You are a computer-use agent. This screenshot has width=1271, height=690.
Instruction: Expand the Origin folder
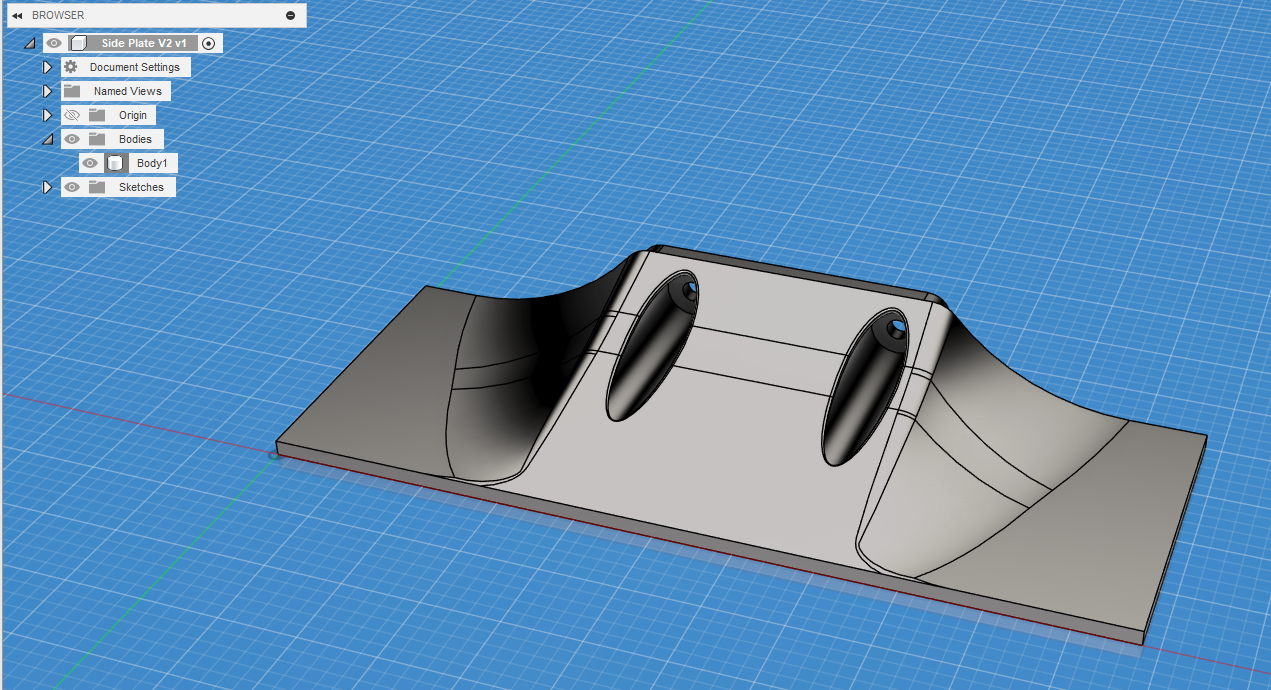click(47, 115)
